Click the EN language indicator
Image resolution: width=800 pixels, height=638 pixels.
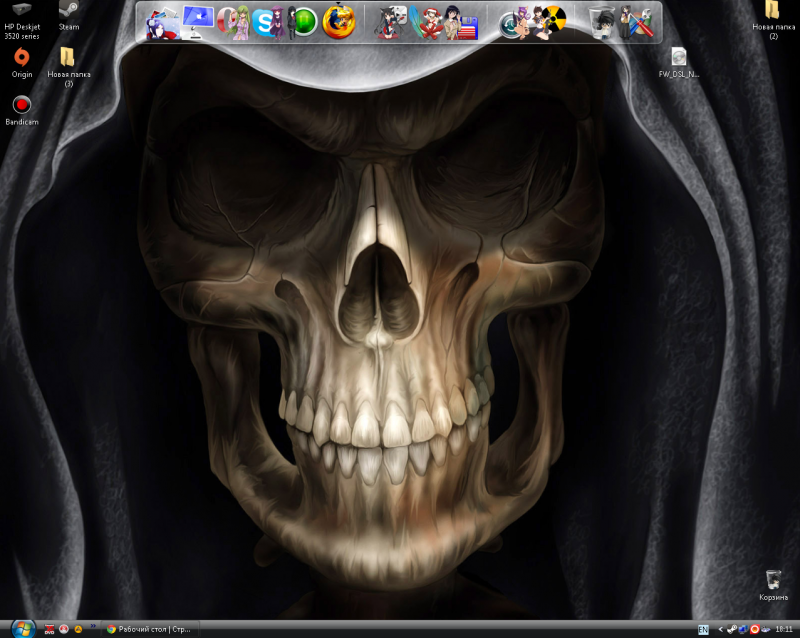(x=703, y=630)
